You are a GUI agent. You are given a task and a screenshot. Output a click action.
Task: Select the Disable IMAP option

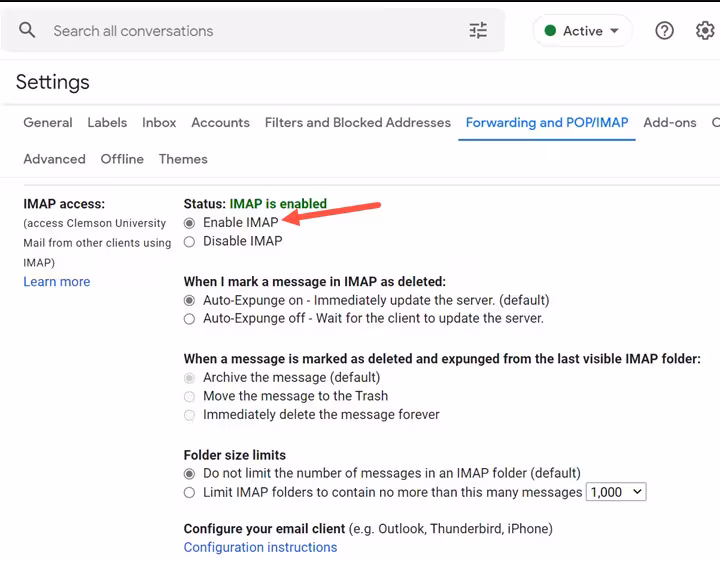[190, 241]
